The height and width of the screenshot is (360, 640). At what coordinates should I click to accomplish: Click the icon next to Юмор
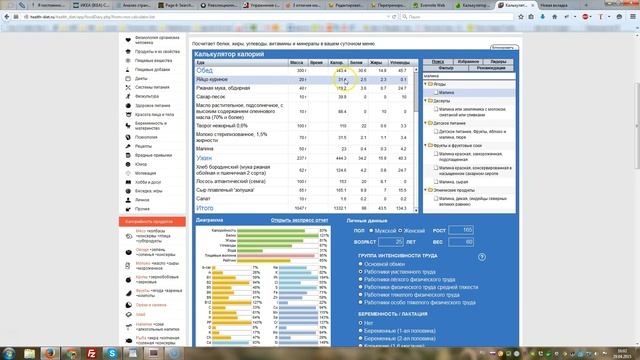click(x=128, y=164)
